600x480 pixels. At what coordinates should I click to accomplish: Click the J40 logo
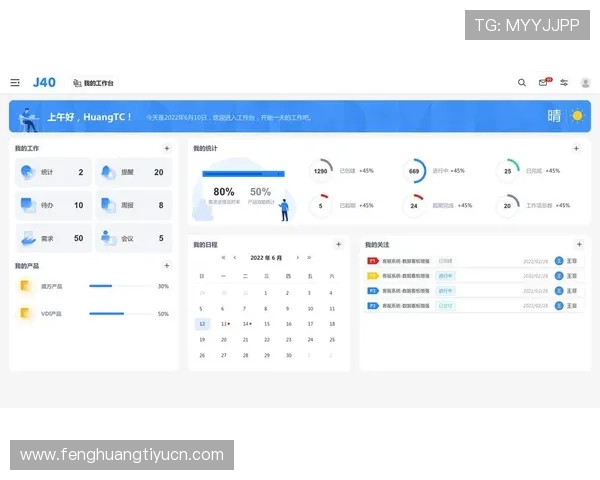[44, 83]
